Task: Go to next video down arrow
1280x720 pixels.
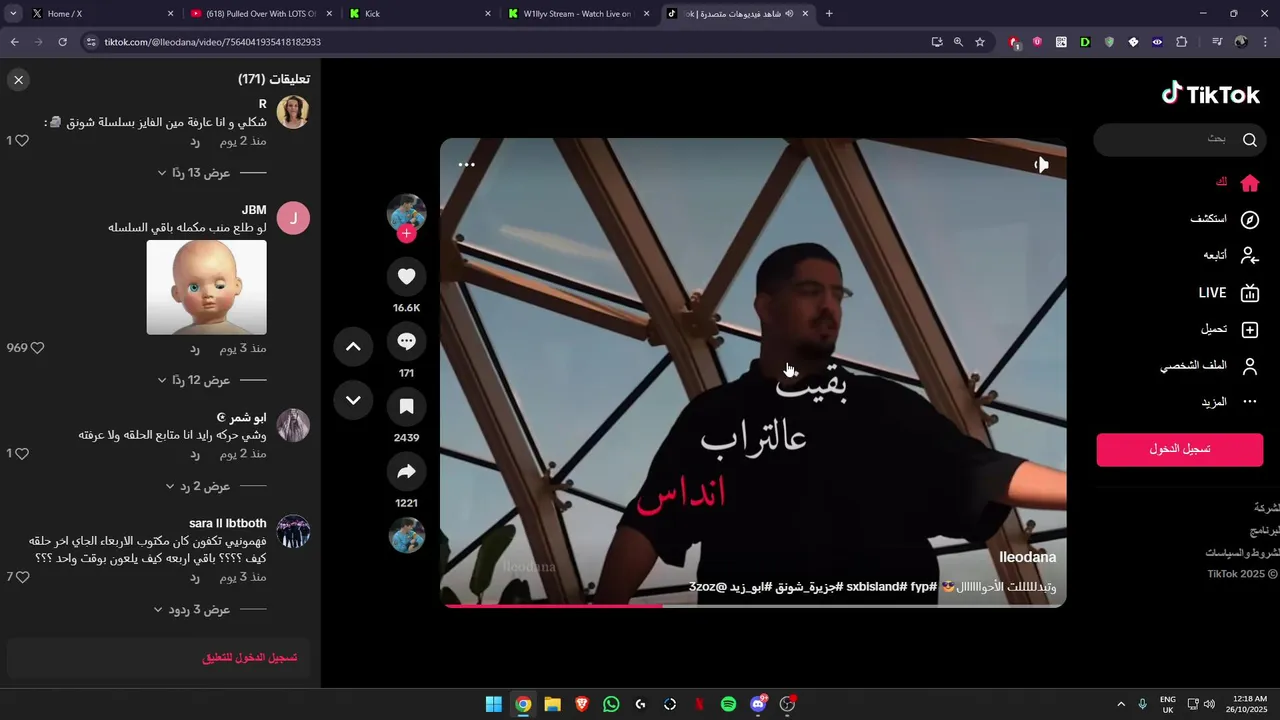Action: tap(353, 400)
